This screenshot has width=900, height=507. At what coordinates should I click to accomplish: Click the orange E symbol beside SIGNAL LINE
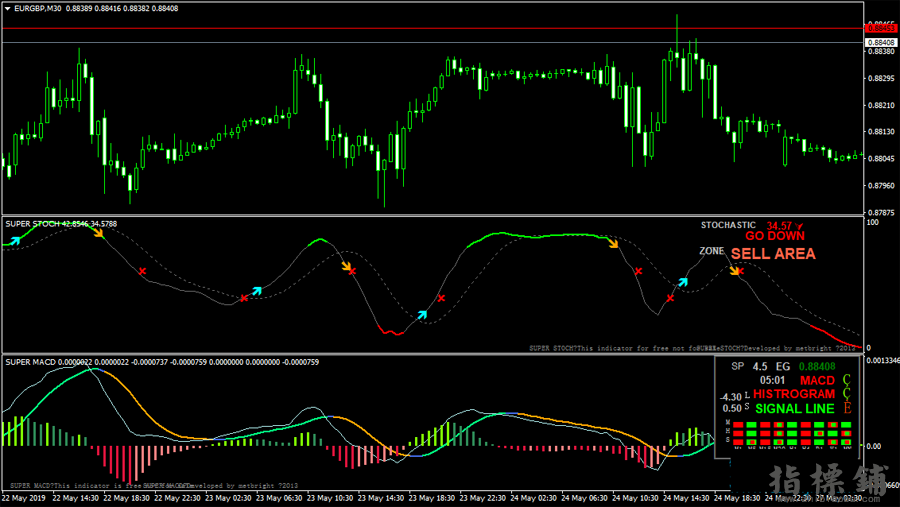pos(848,408)
